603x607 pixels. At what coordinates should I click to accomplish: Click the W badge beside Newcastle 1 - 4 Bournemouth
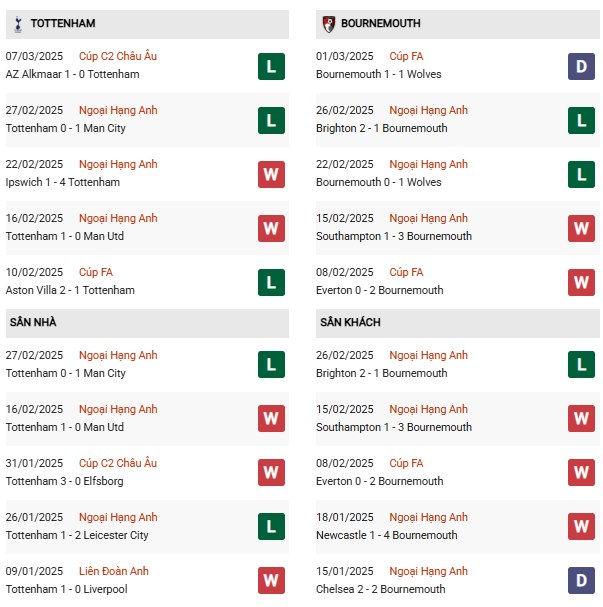[581, 527]
